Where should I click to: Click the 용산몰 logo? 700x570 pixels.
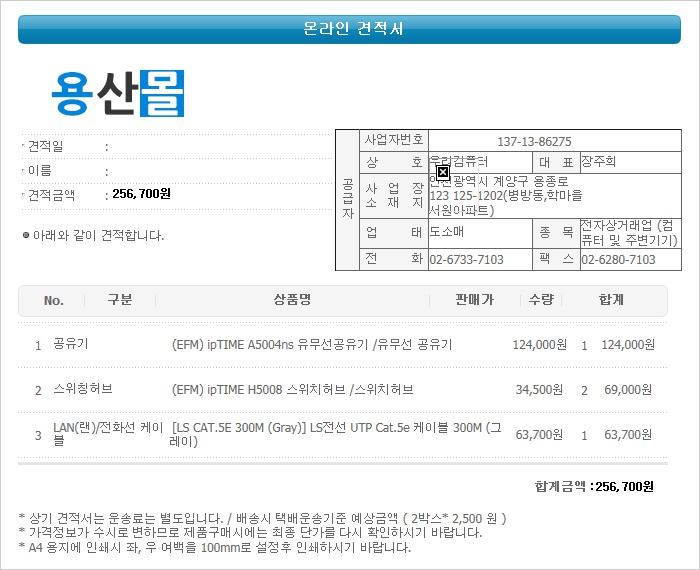(118, 93)
